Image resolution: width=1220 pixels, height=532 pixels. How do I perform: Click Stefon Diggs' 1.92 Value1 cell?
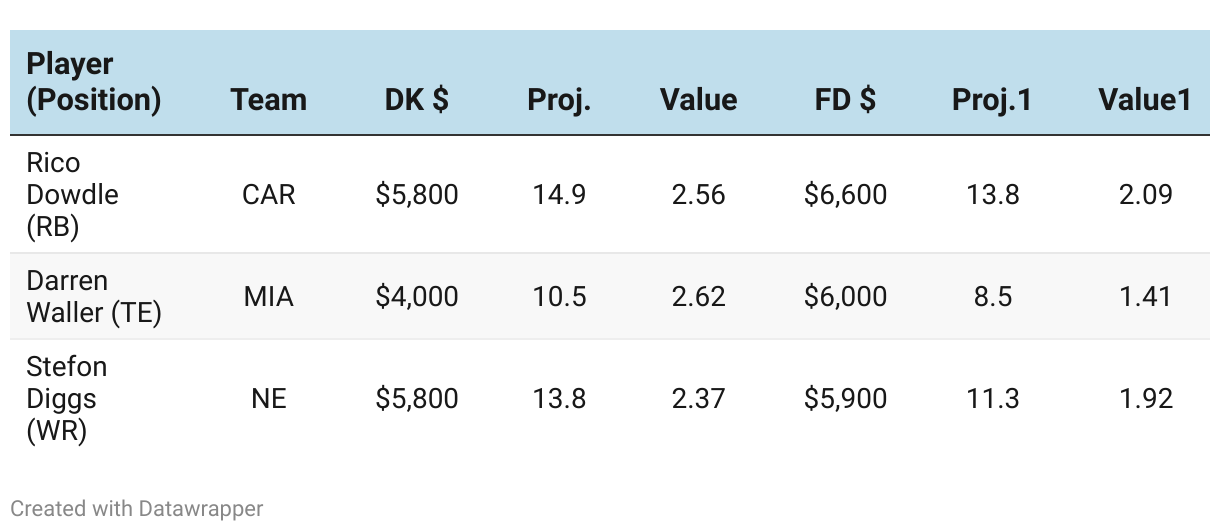(x=1145, y=399)
